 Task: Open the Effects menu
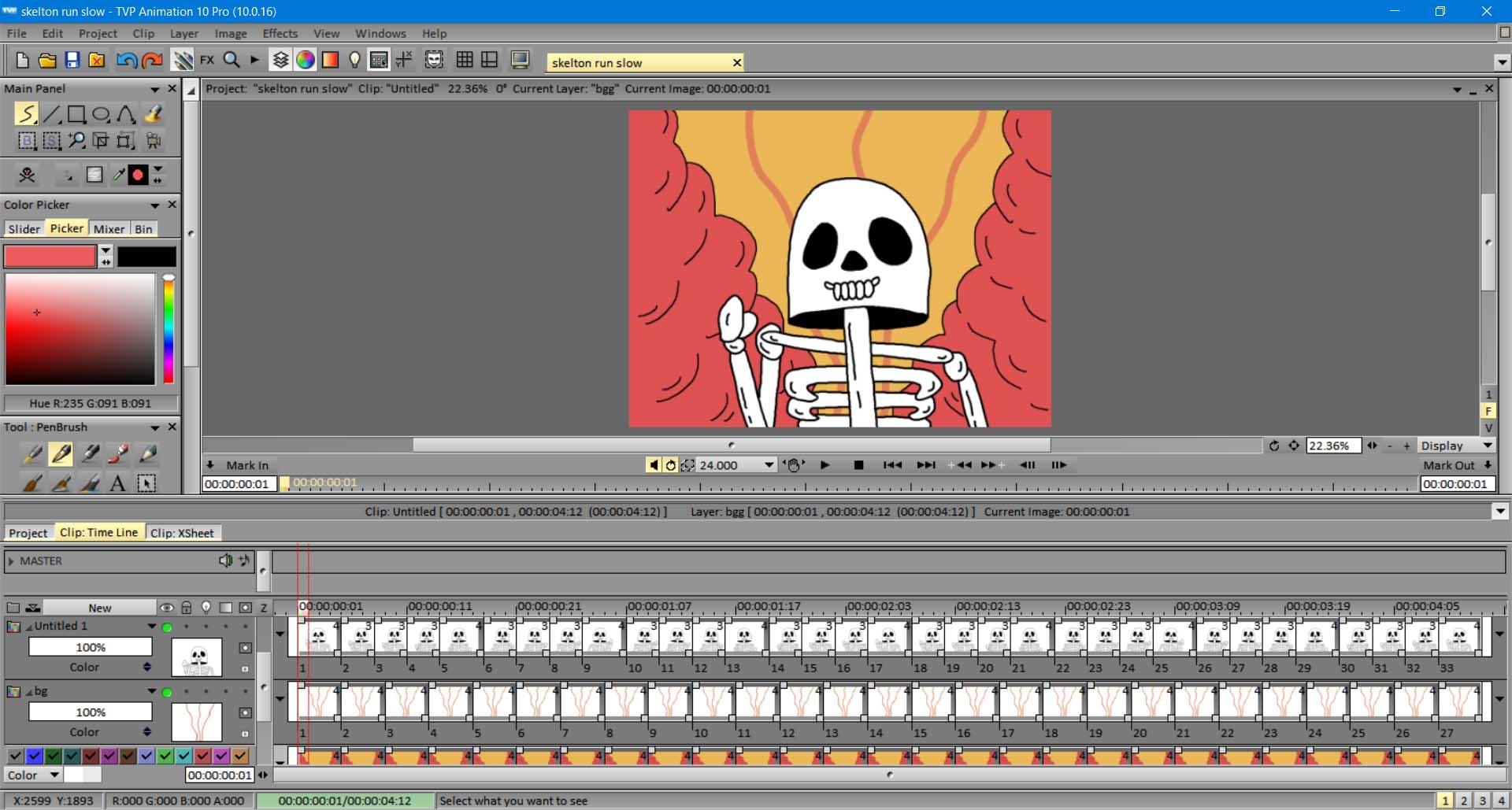pyautogui.click(x=280, y=33)
